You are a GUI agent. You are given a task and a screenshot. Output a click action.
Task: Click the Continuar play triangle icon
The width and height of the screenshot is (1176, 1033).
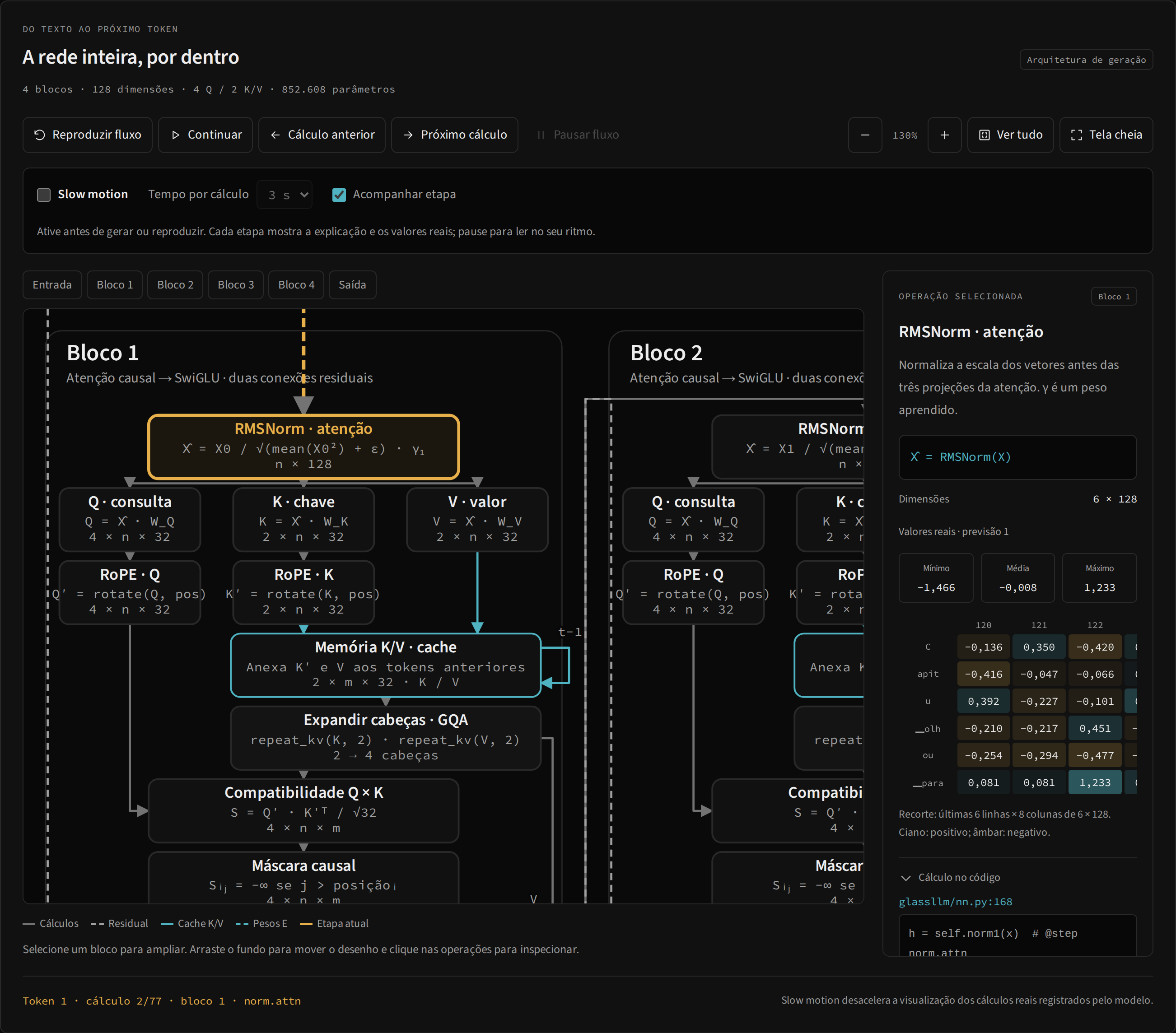click(x=176, y=135)
